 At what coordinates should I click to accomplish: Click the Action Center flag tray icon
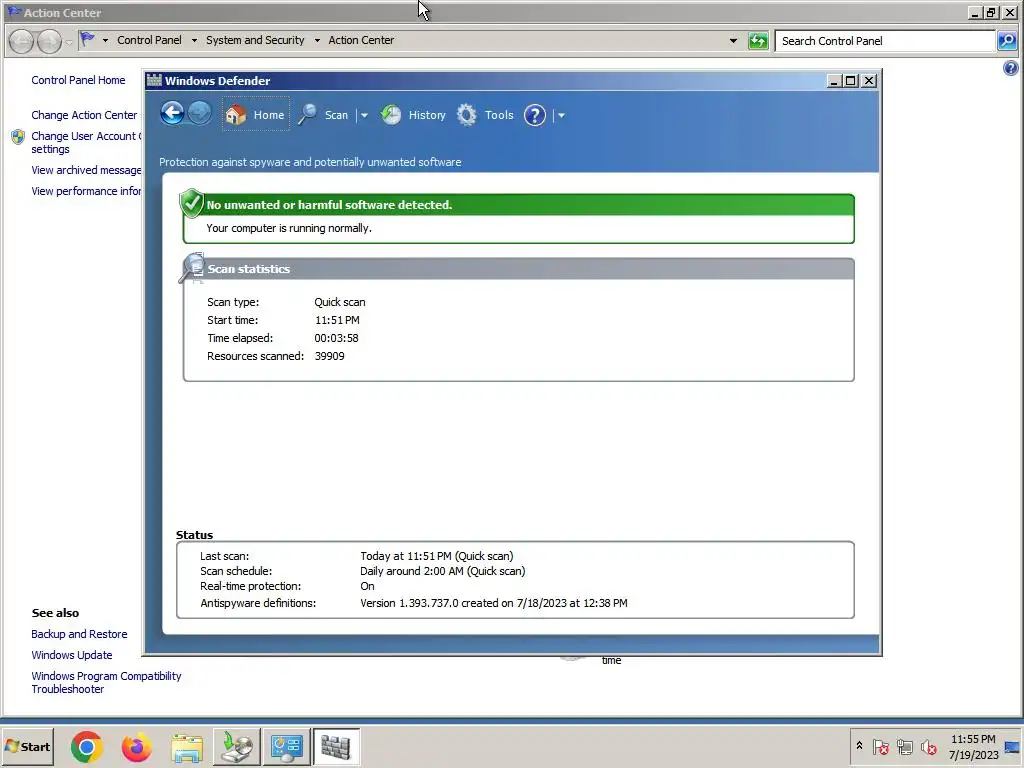pyautogui.click(x=880, y=746)
